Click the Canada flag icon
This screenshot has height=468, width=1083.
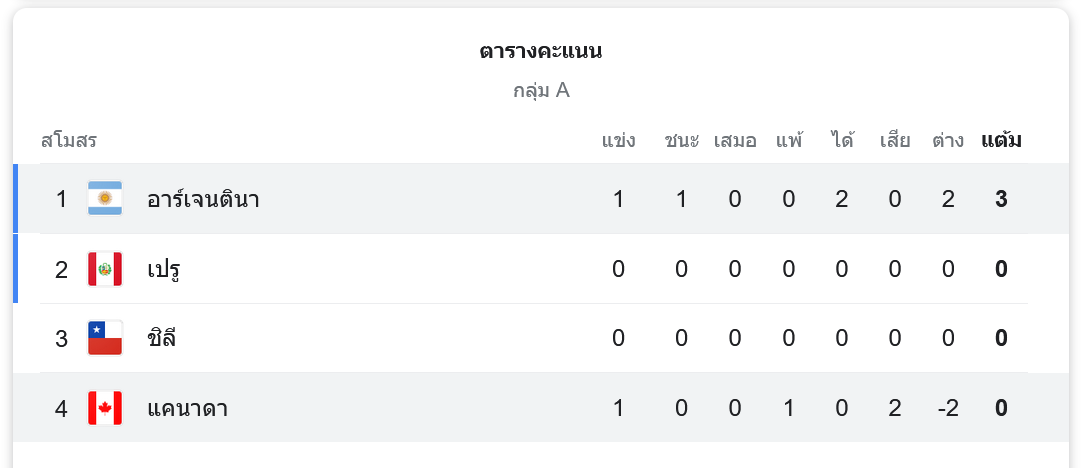105,408
